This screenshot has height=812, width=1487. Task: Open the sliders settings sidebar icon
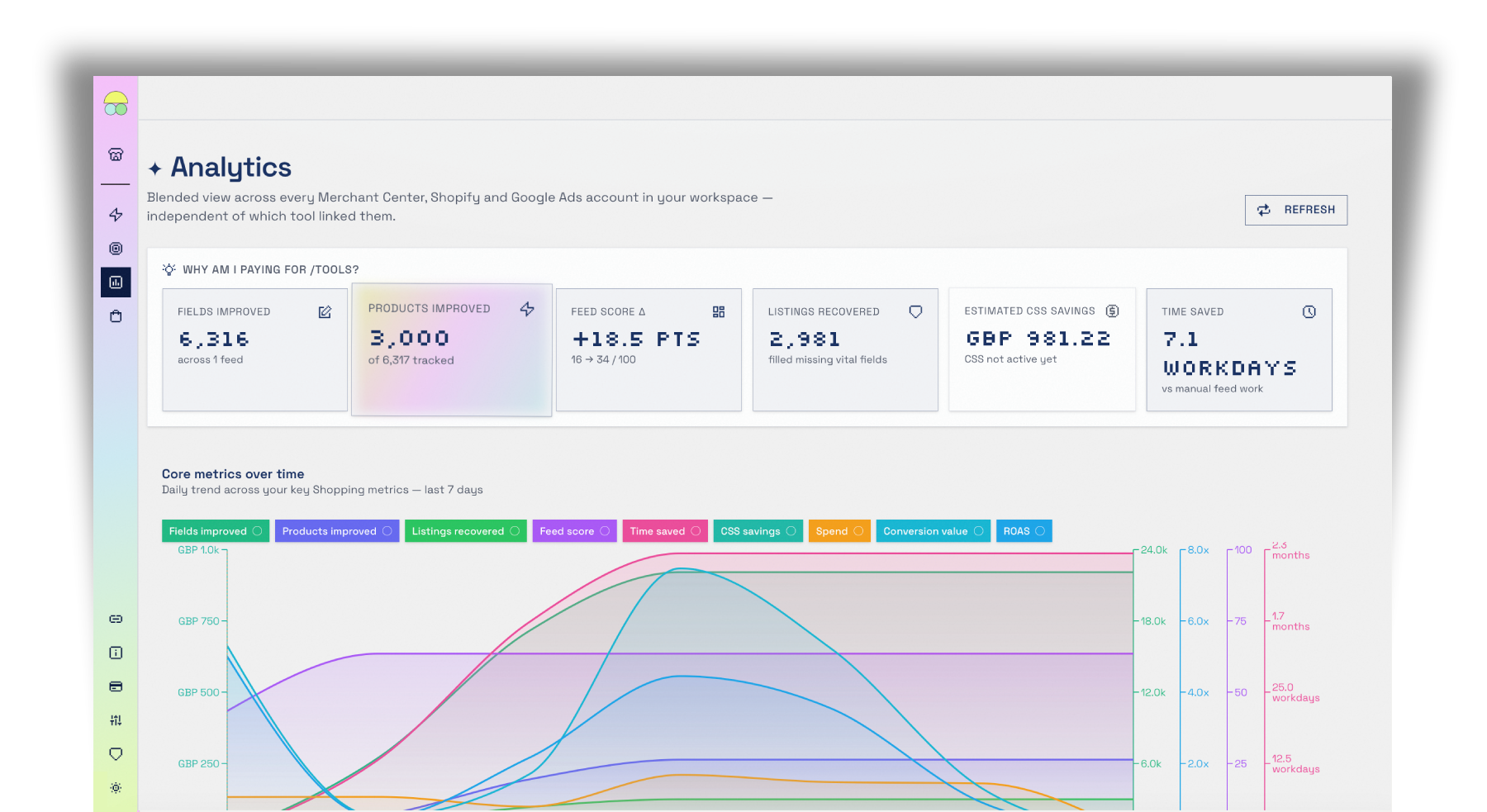pos(116,720)
